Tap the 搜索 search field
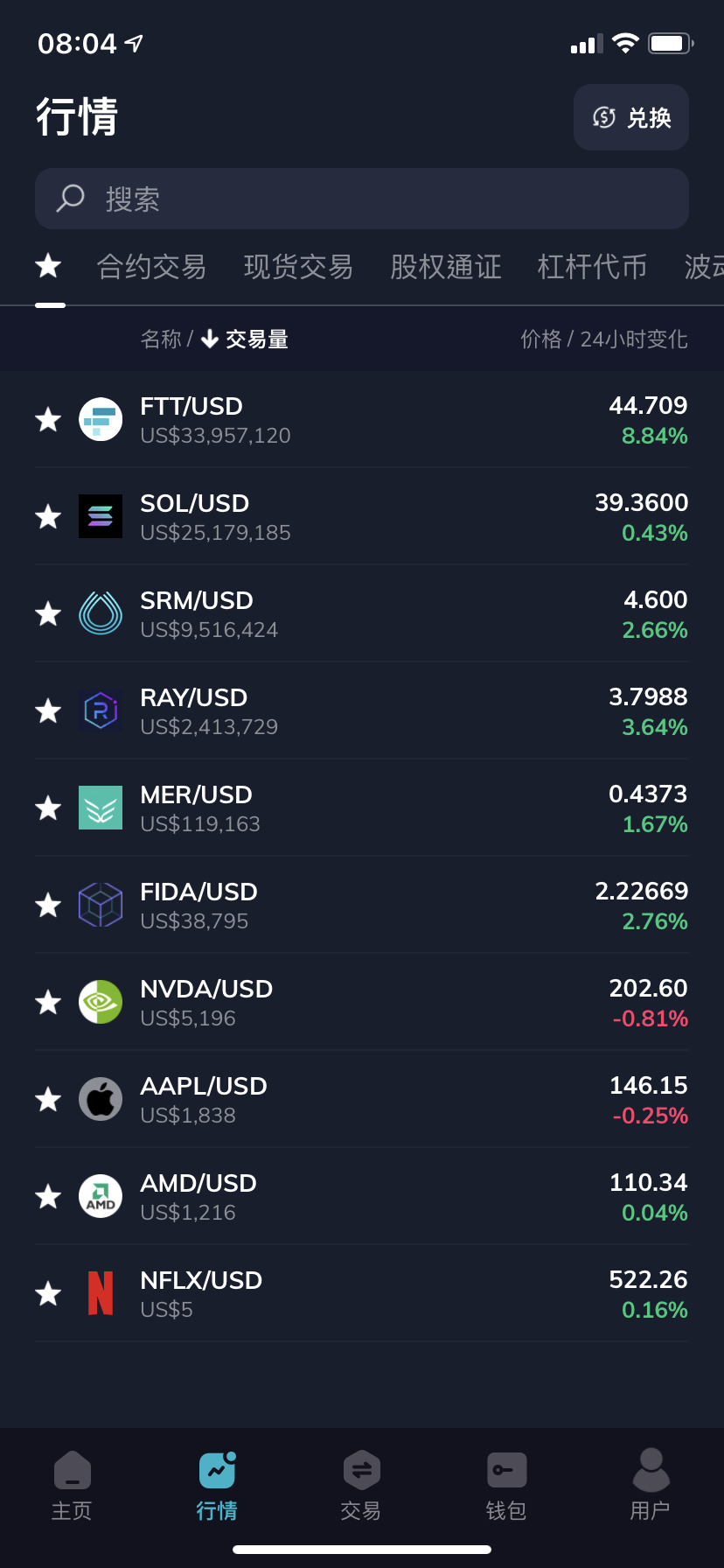 coord(362,199)
